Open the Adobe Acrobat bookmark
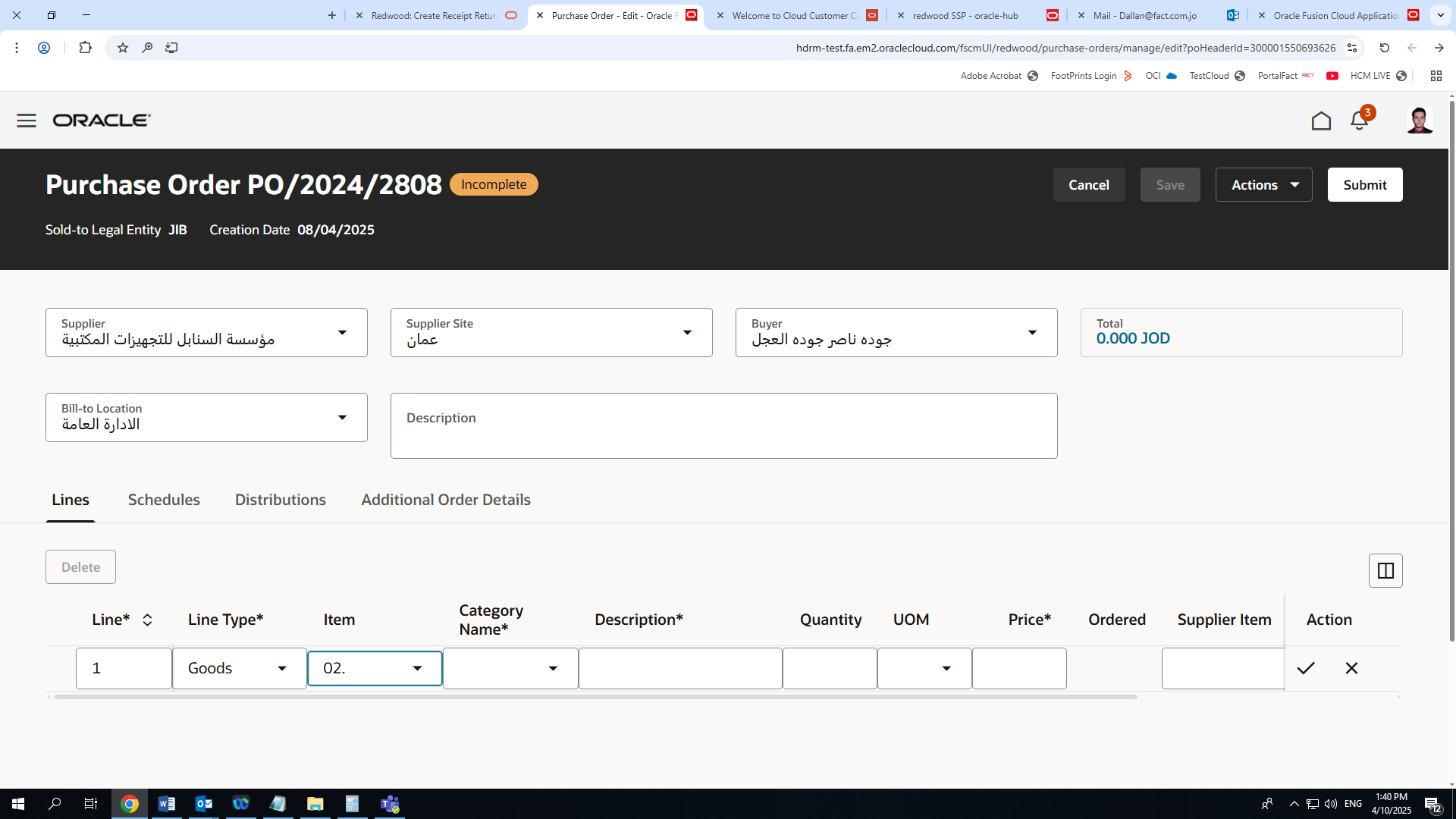 pyautogui.click(x=999, y=76)
